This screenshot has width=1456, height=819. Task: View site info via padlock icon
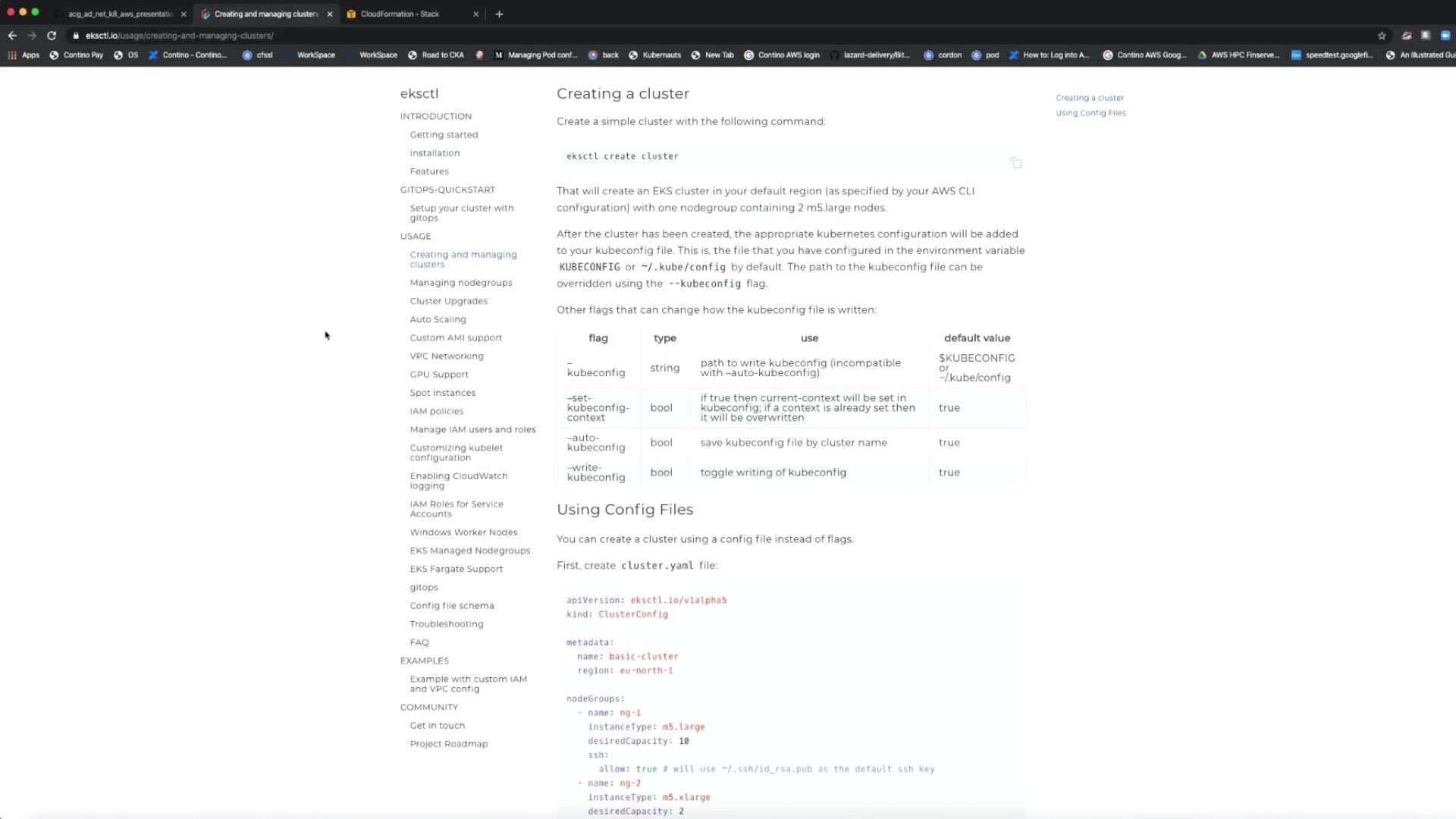(76, 36)
